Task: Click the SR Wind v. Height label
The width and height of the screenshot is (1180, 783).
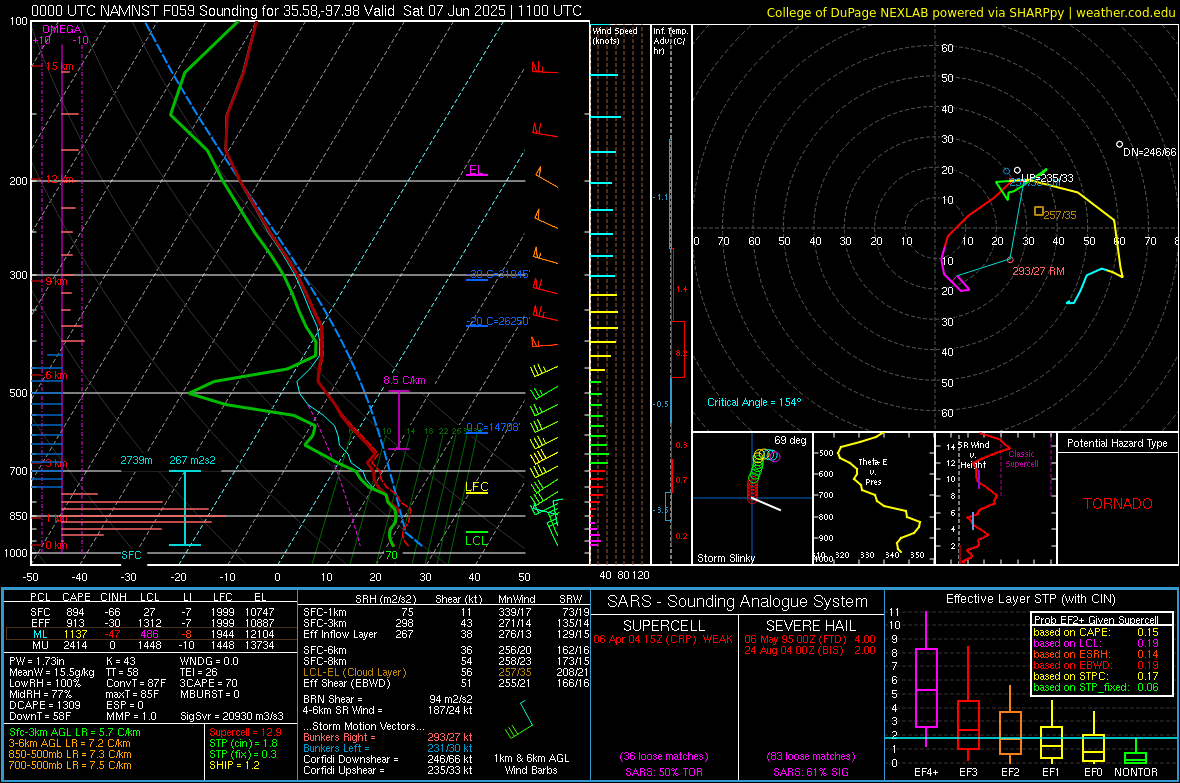Action: coord(973,455)
